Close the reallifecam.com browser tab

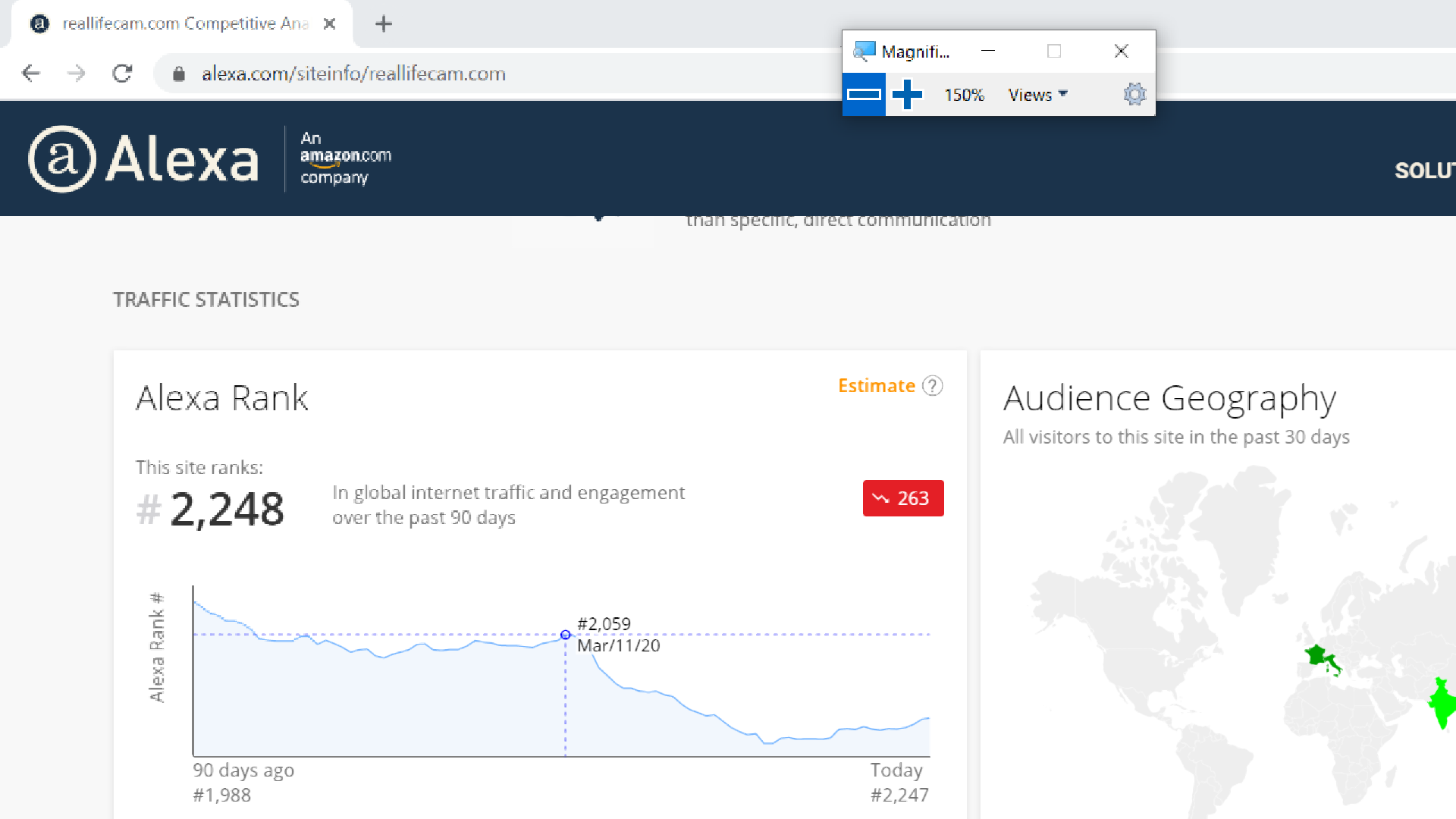pyautogui.click(x=329, y=24)
